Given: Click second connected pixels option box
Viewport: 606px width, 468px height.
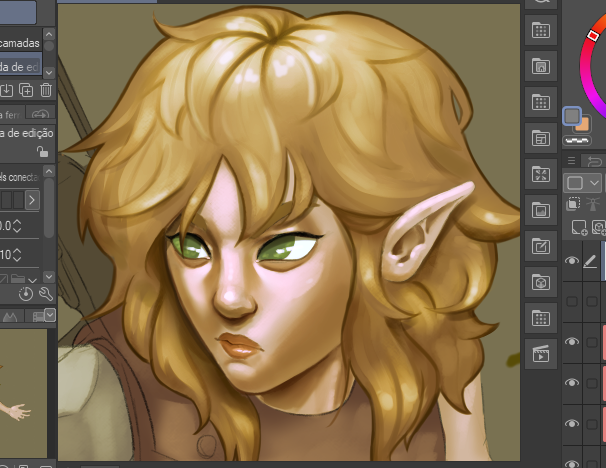Looking at the screenshot, I should [19, 200].
